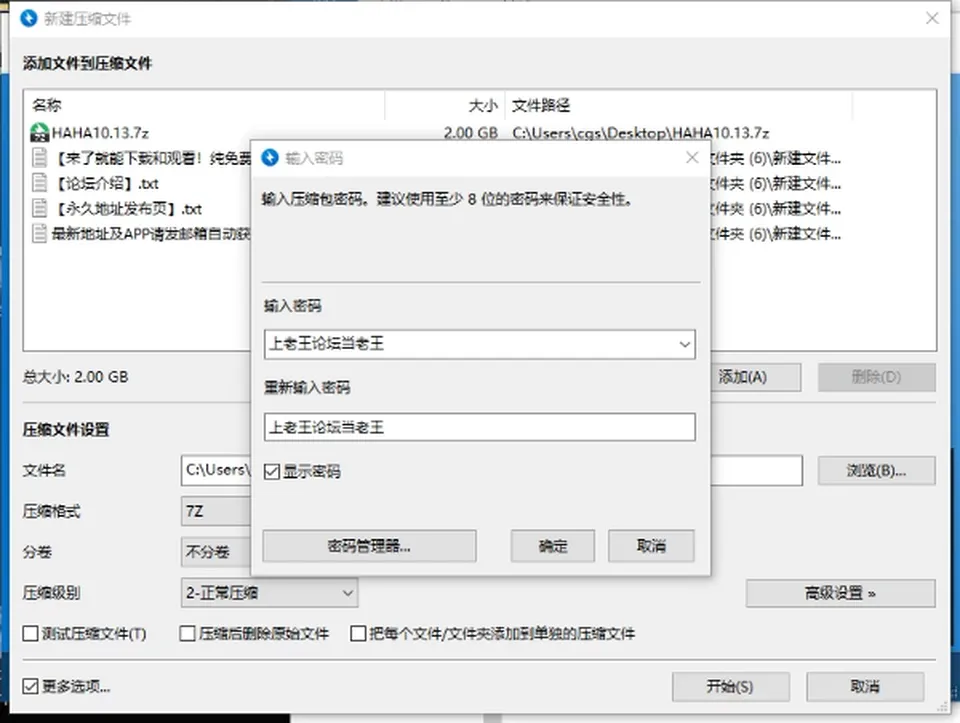This screenshot has height=723, width=960.
Task: Click the 总大小: 2.00 GB total label
Action: tap(76, 376)
